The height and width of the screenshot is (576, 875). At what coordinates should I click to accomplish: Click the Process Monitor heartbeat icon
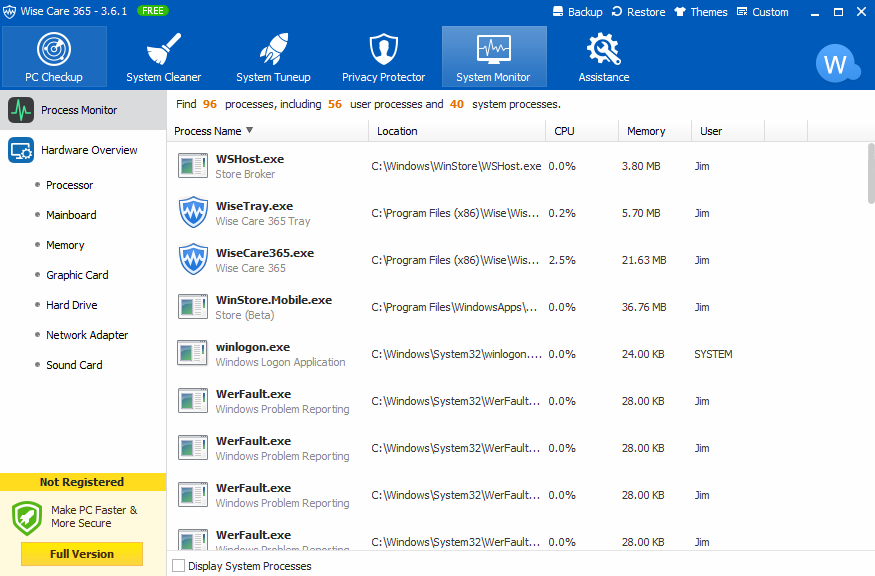click(21, 110)
